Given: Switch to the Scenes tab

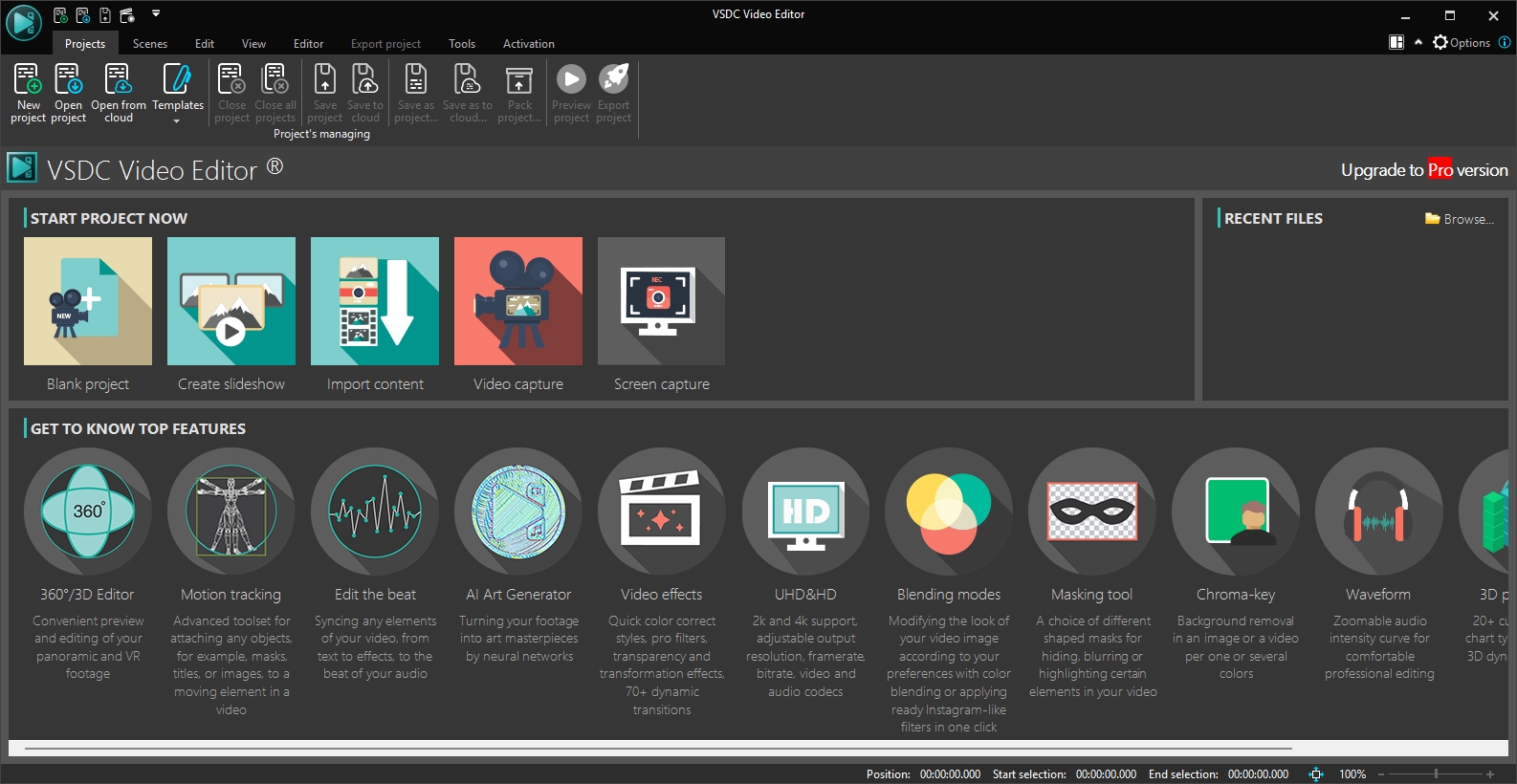Looking at the screenshot, I should 150,44.
